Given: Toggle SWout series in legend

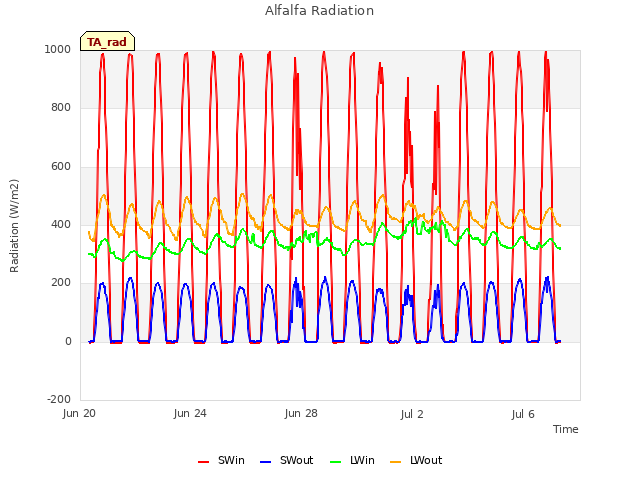Looking at the screenshot, I should (x=287, y=460).
